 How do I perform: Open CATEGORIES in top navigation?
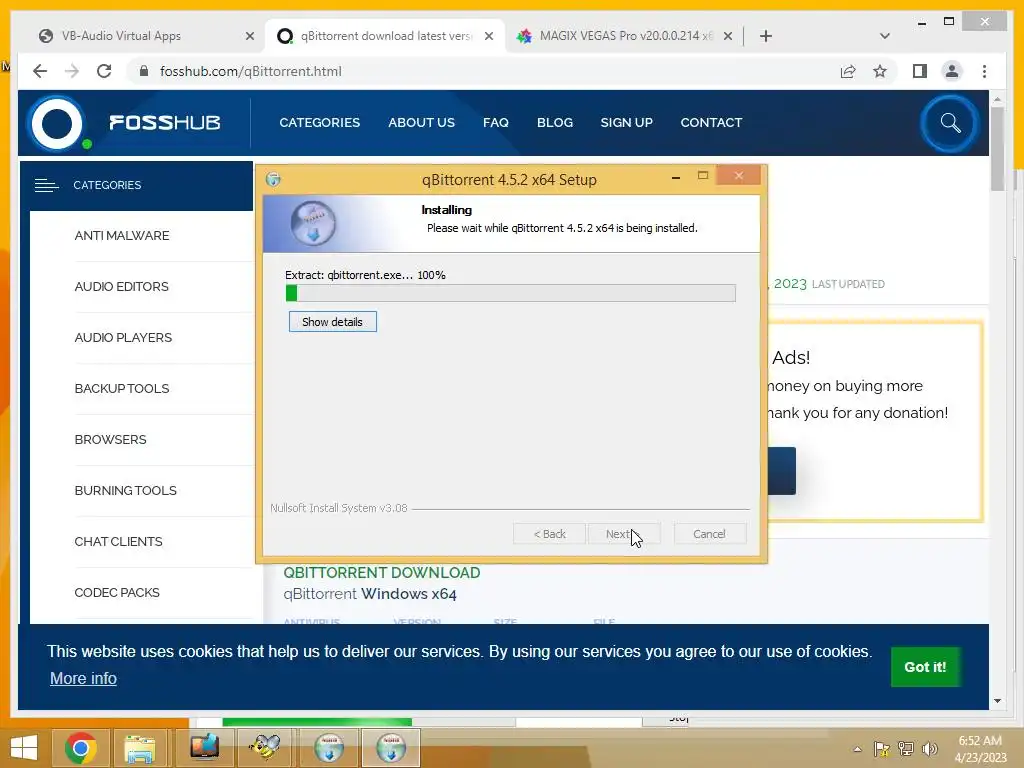319,123
